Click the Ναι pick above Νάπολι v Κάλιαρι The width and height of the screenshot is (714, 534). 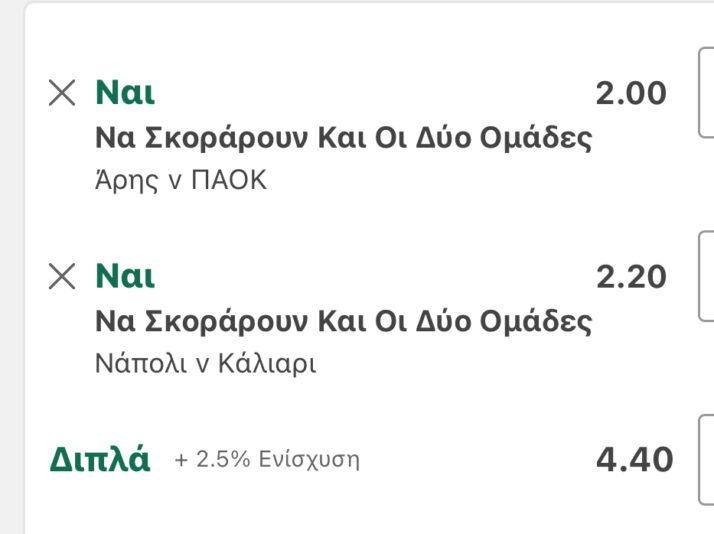[125, 276]
